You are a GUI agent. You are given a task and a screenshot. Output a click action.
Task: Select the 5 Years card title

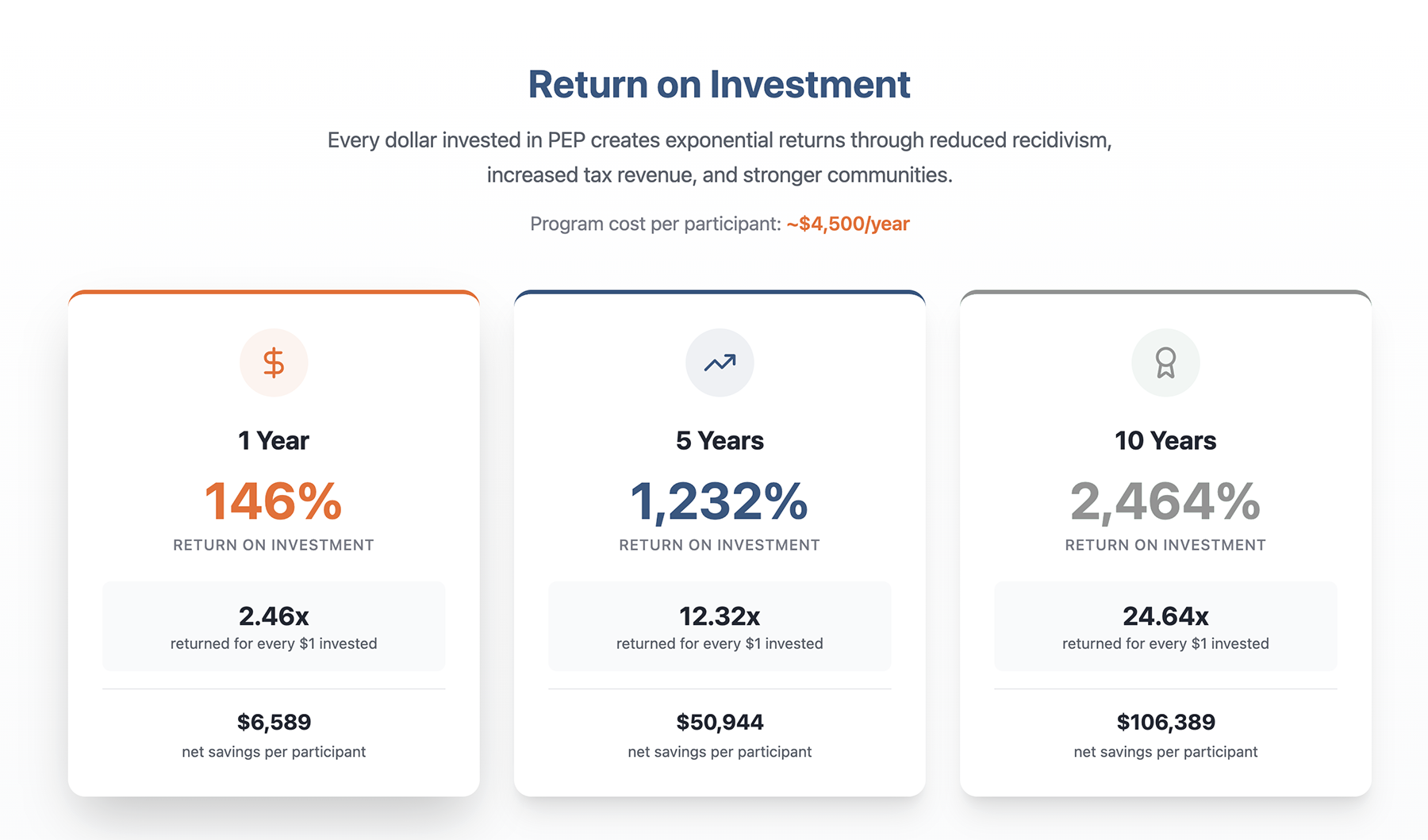click(x=720, y=440)
